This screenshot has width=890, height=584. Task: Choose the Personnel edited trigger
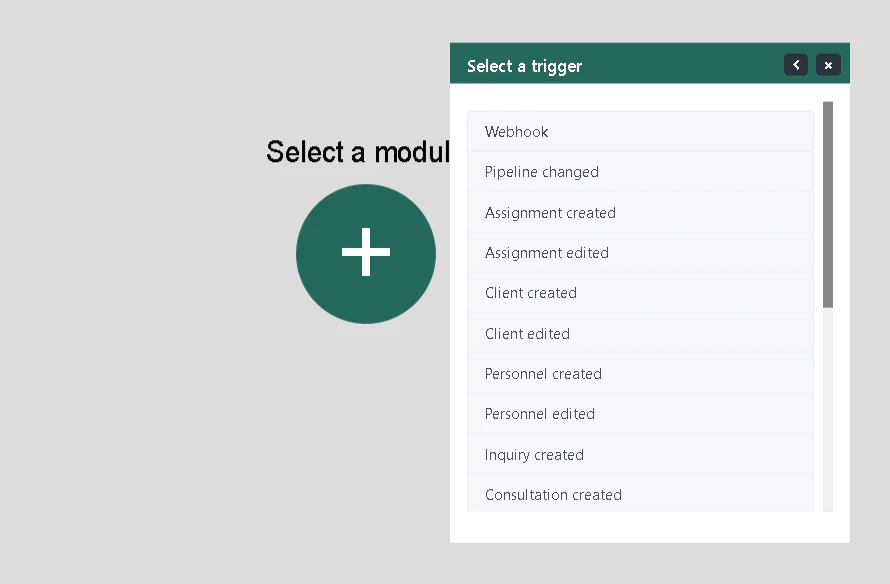coord(640,414)
